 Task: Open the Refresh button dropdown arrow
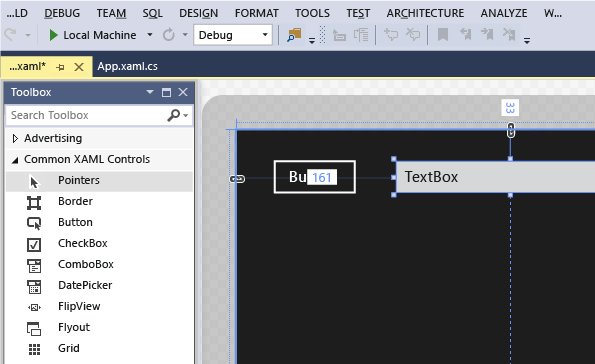[x=185, y=35]
